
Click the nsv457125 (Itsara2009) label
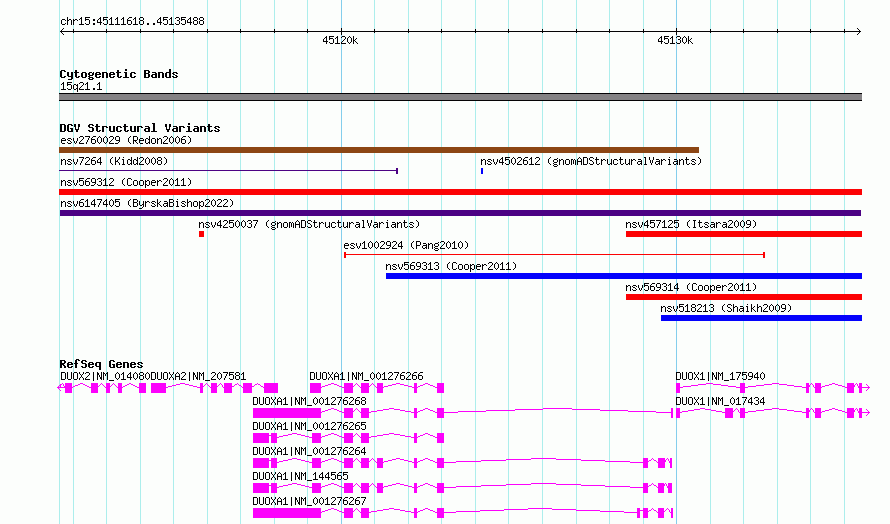click(691, 224)
